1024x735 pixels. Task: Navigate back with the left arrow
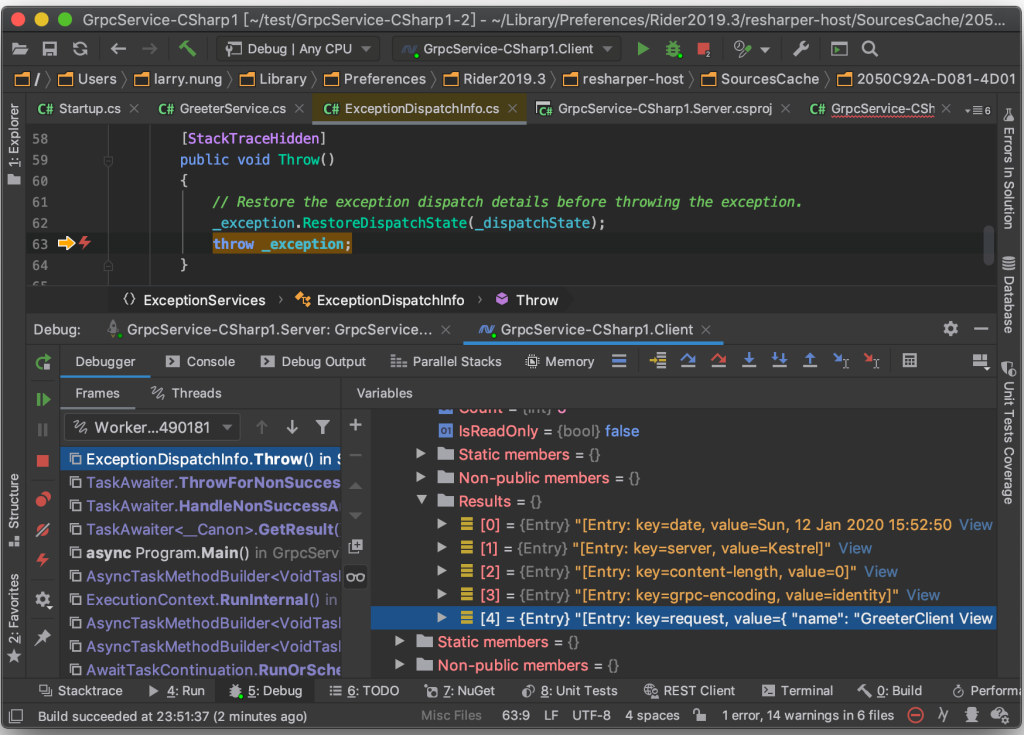pos(118,49)
